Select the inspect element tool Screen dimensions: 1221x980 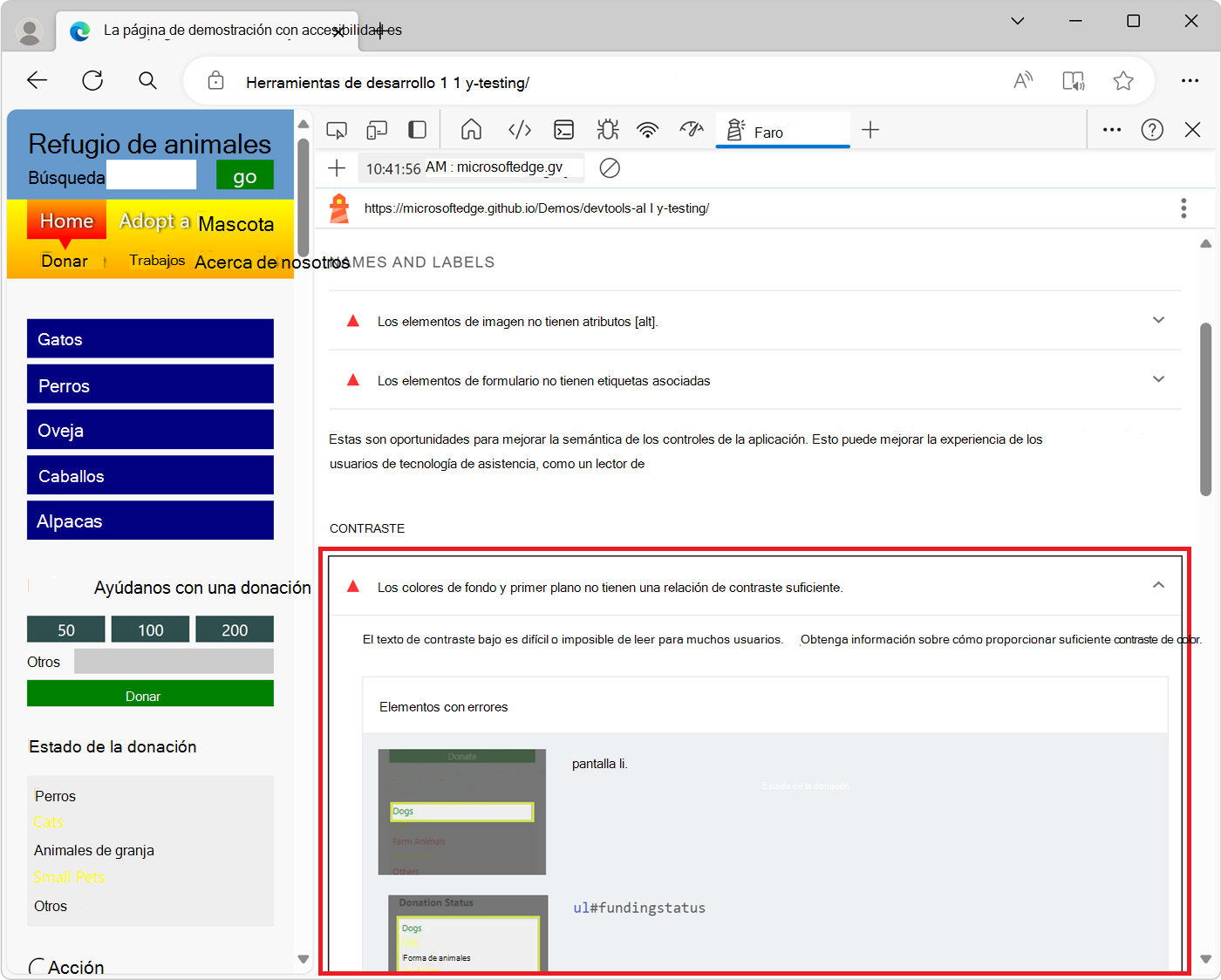(336, 129)
